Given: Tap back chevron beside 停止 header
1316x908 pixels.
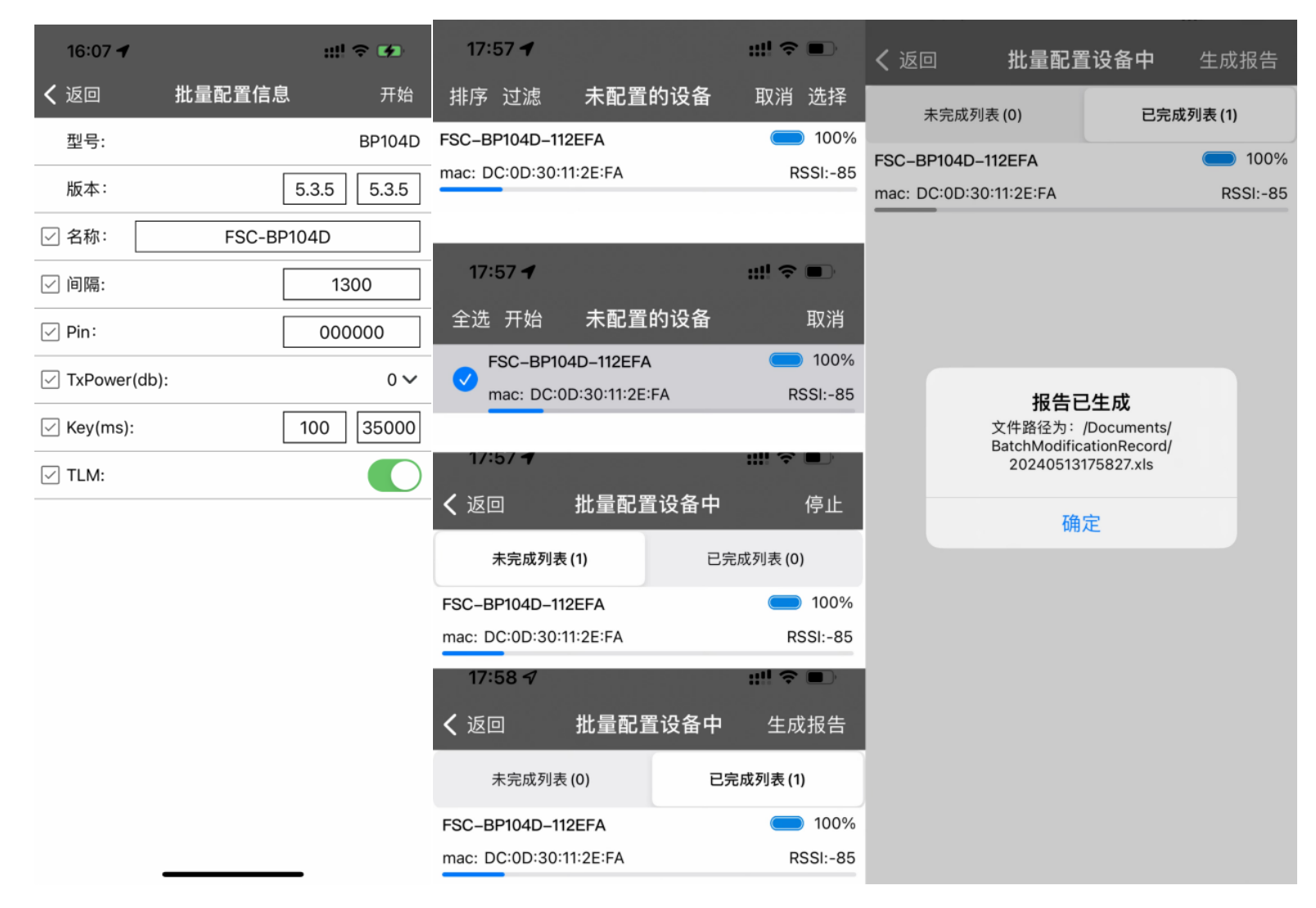Looking at the screenshot, I should [x=450, y=504].
